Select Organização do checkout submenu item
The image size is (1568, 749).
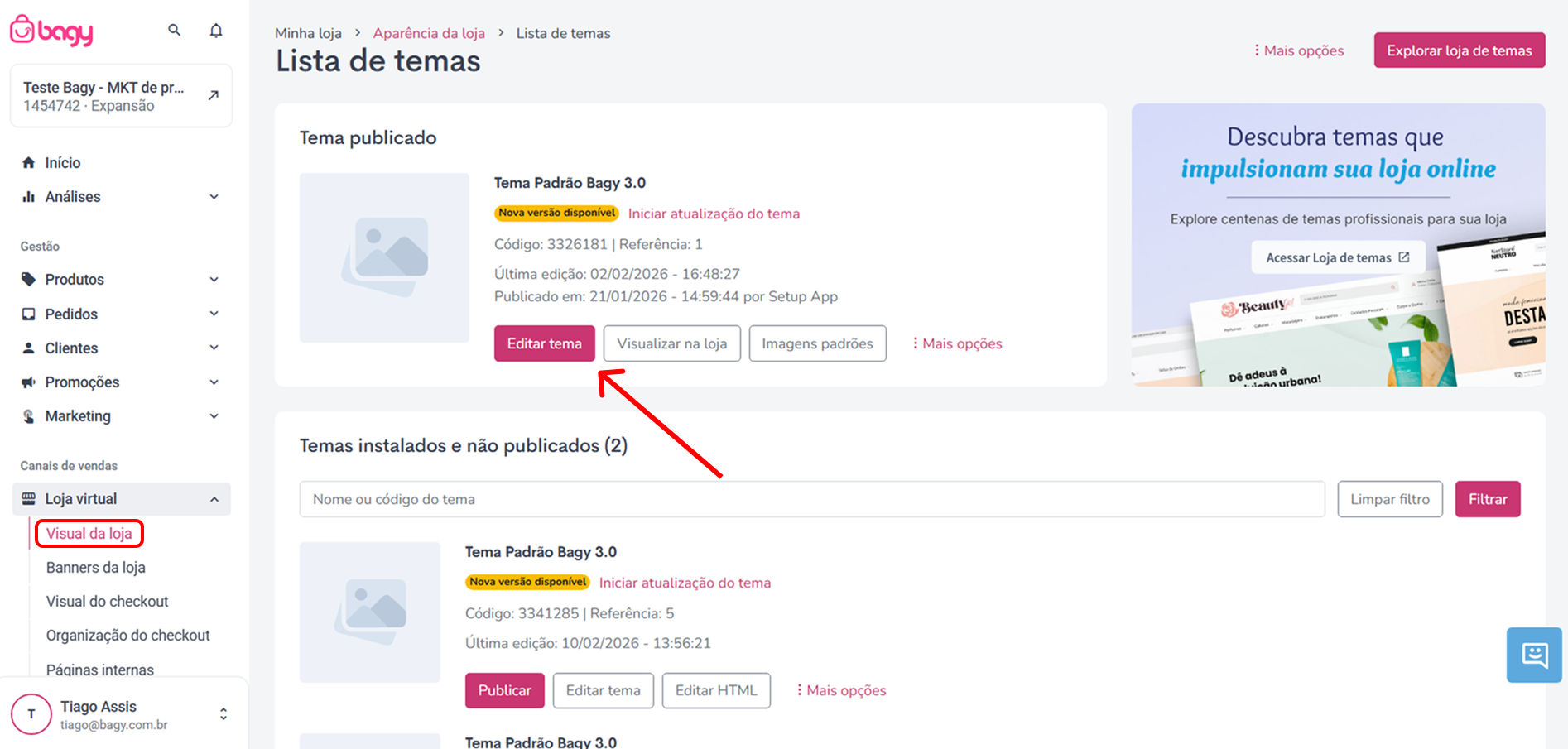click(128, 636)
